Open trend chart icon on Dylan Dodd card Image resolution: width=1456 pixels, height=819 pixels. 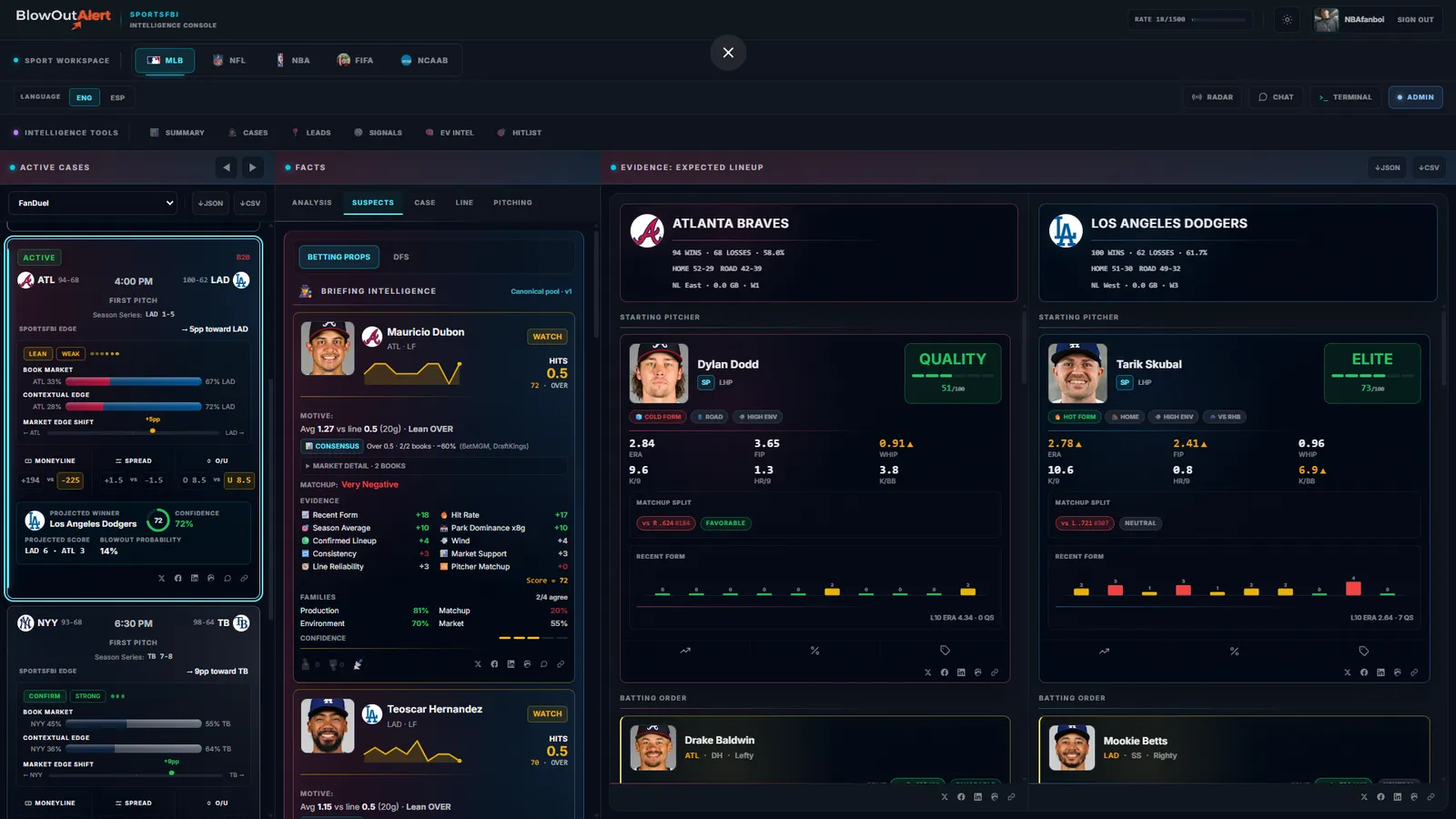point(685,651)
